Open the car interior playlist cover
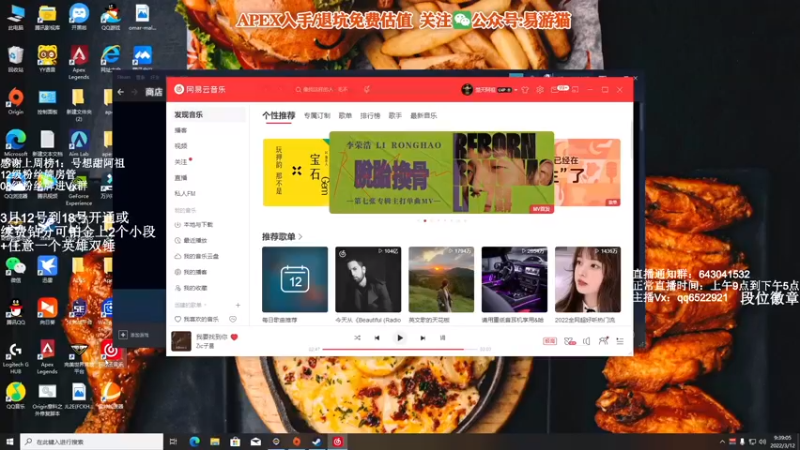This screenshot has width=800, height=450. [514, 280]
